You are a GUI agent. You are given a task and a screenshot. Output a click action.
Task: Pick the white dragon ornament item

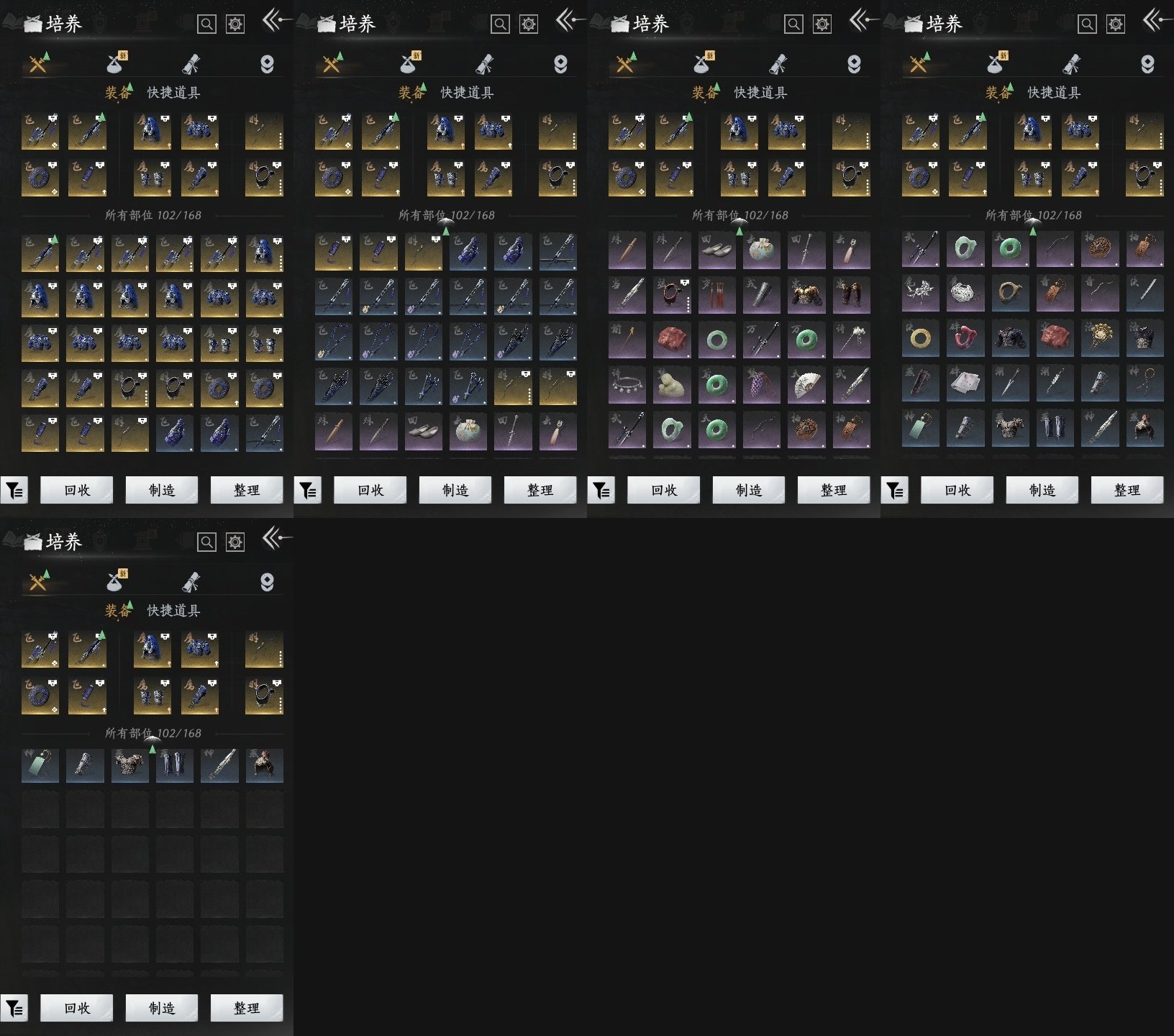(x=920, y=295)
